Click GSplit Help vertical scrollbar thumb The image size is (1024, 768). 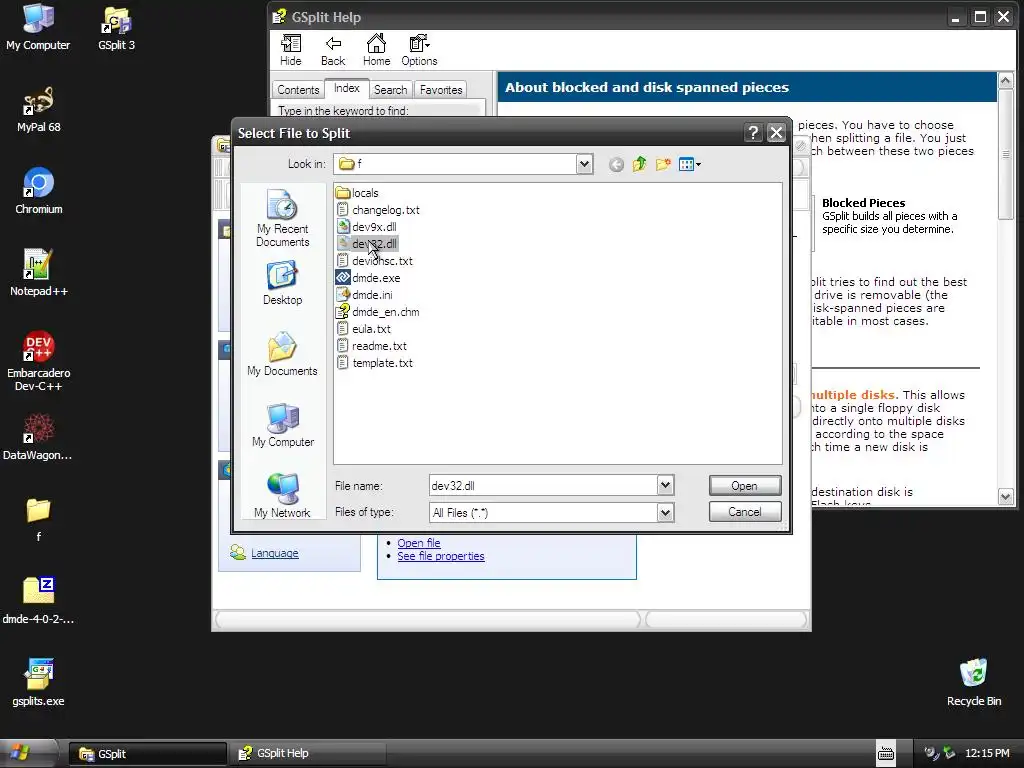pyautogui.click(x=1006, y=155)
